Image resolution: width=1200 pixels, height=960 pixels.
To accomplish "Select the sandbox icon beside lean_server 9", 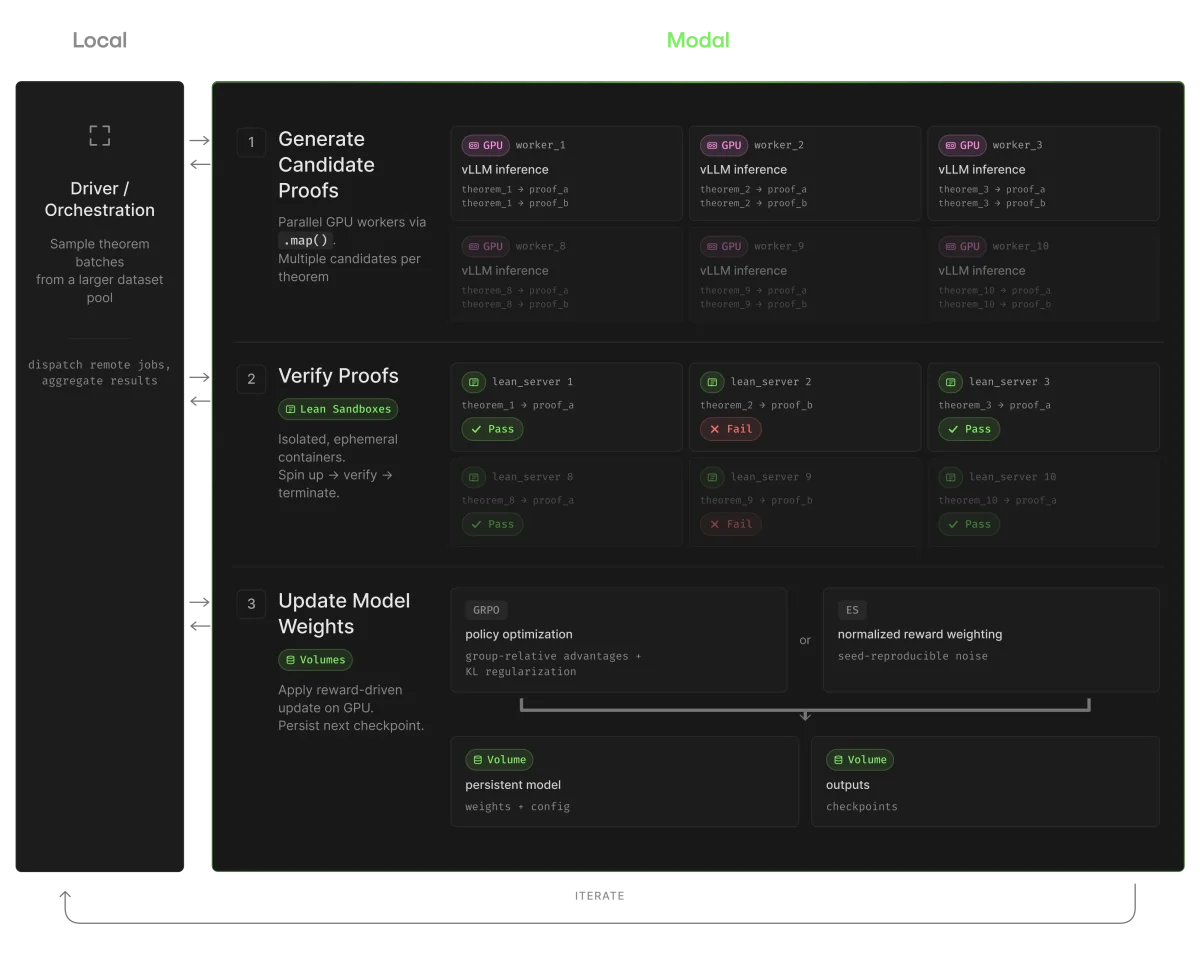I will pos(712,477).
